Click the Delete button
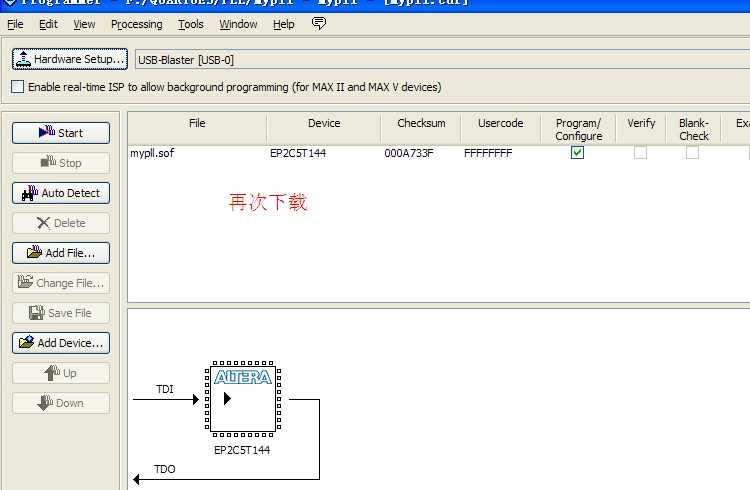 [x=61, y=223]
